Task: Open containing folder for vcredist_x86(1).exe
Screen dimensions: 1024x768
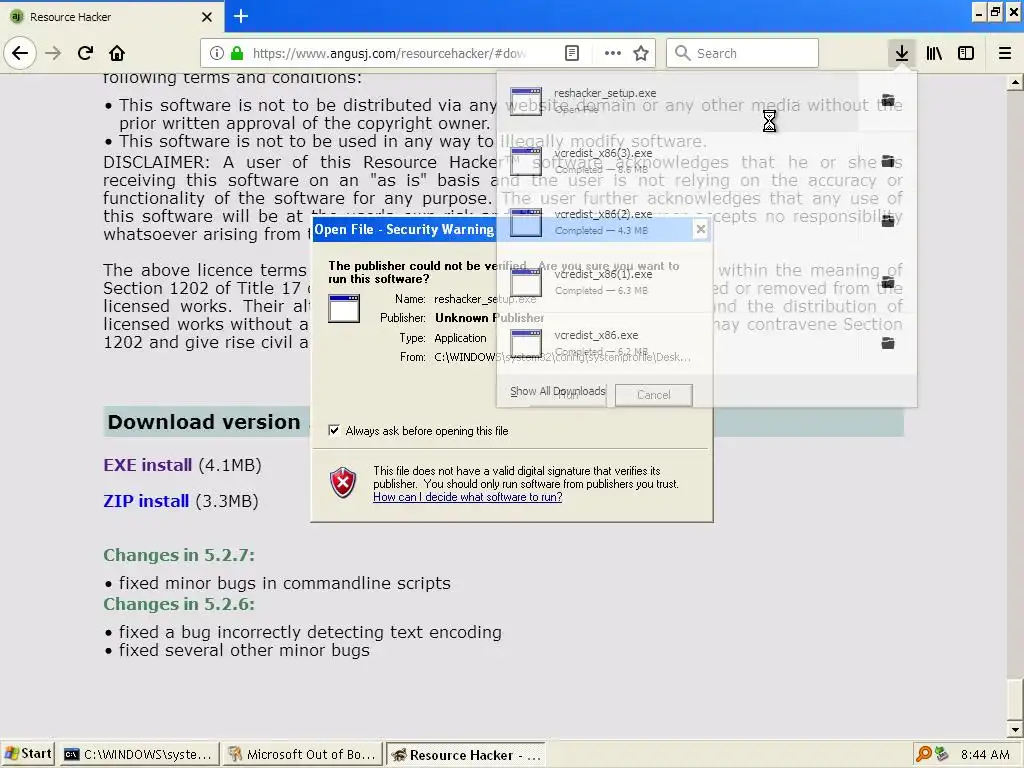Action: tap(888, 282)
